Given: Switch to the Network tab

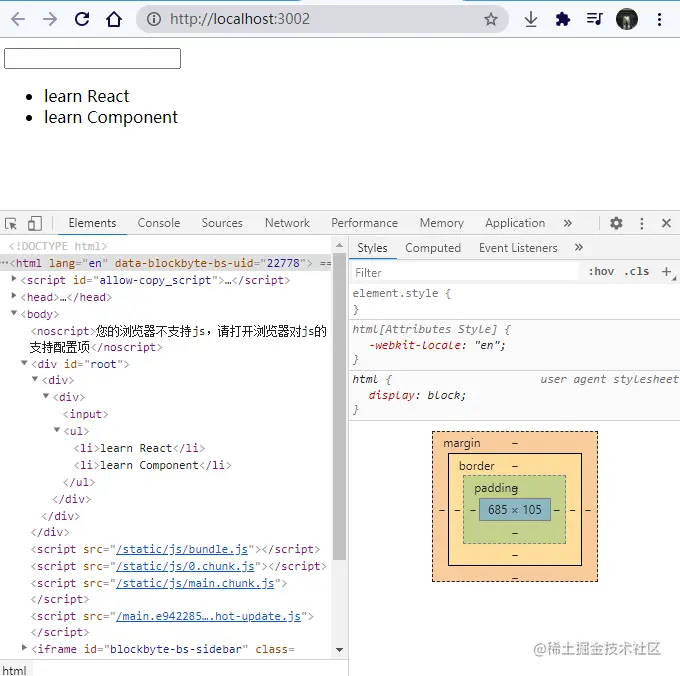Looking at the screenshot, I should (287, 223).
